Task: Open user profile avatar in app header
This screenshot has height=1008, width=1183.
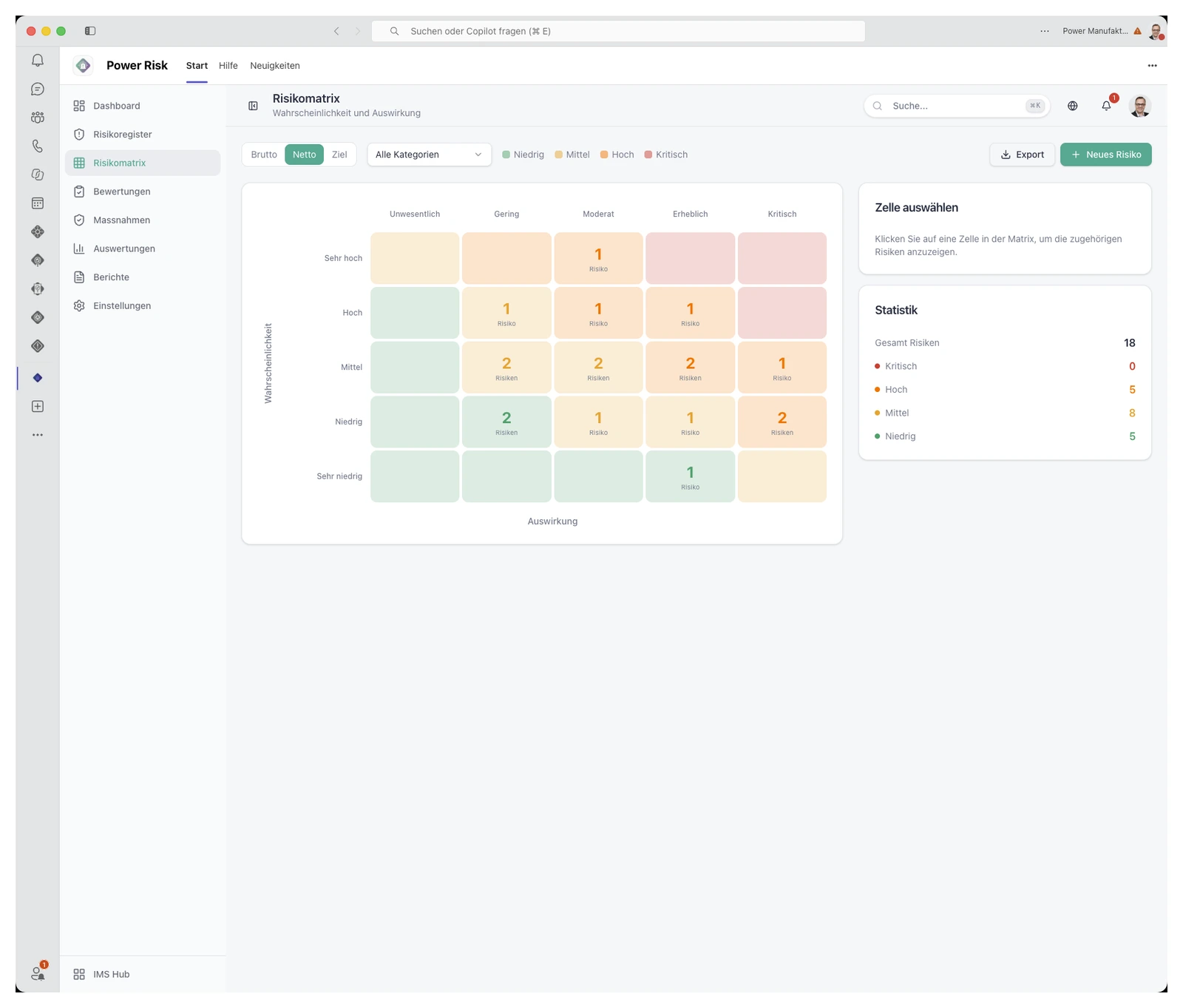Action: (x=1140, y=106)
